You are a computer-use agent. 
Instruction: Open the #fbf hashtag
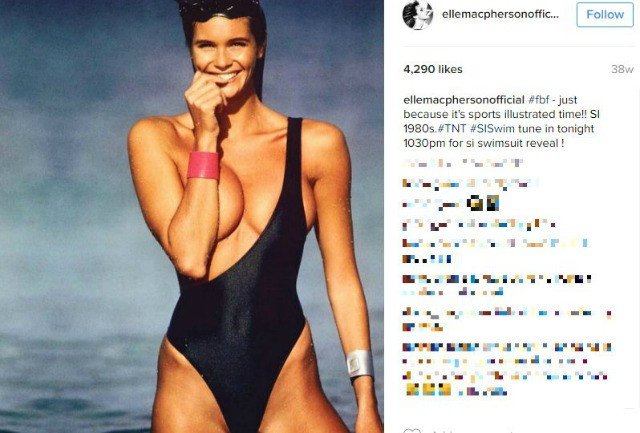(538, 100)
